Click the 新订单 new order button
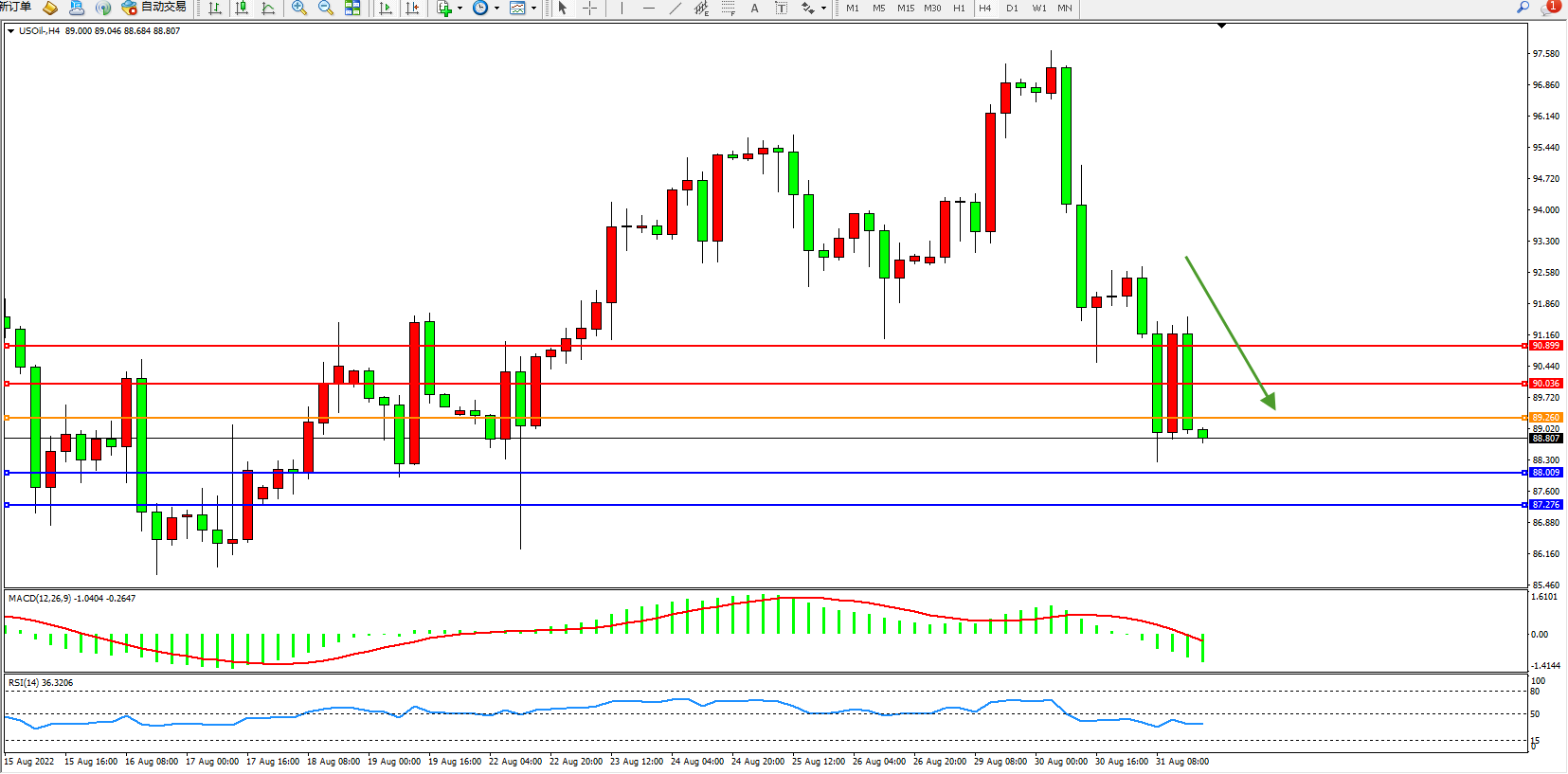This screenshot has height=774, width=1568. tap(15, 8)
